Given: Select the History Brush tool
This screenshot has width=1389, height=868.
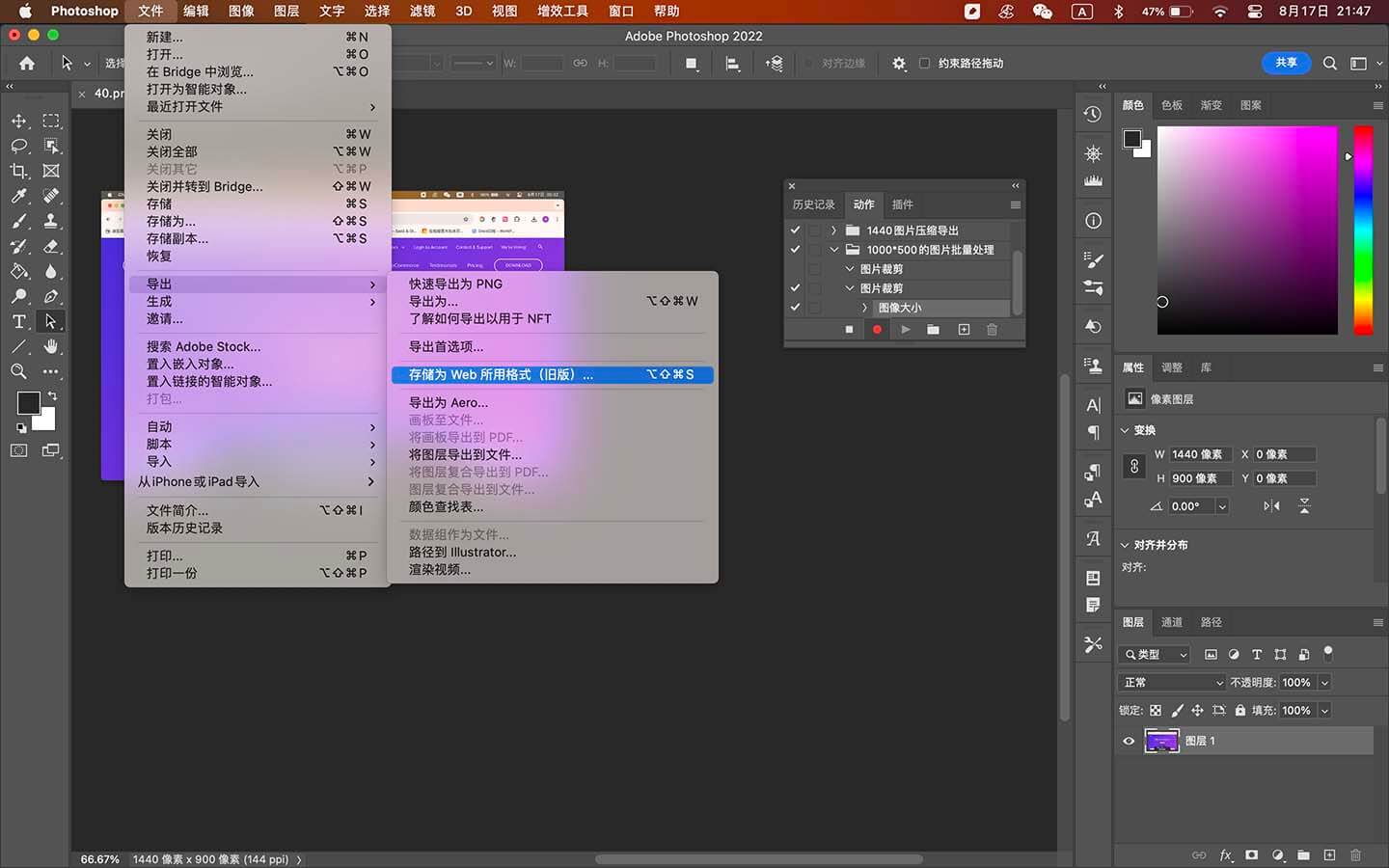Looking at the screenshot, I should point(18,246).
